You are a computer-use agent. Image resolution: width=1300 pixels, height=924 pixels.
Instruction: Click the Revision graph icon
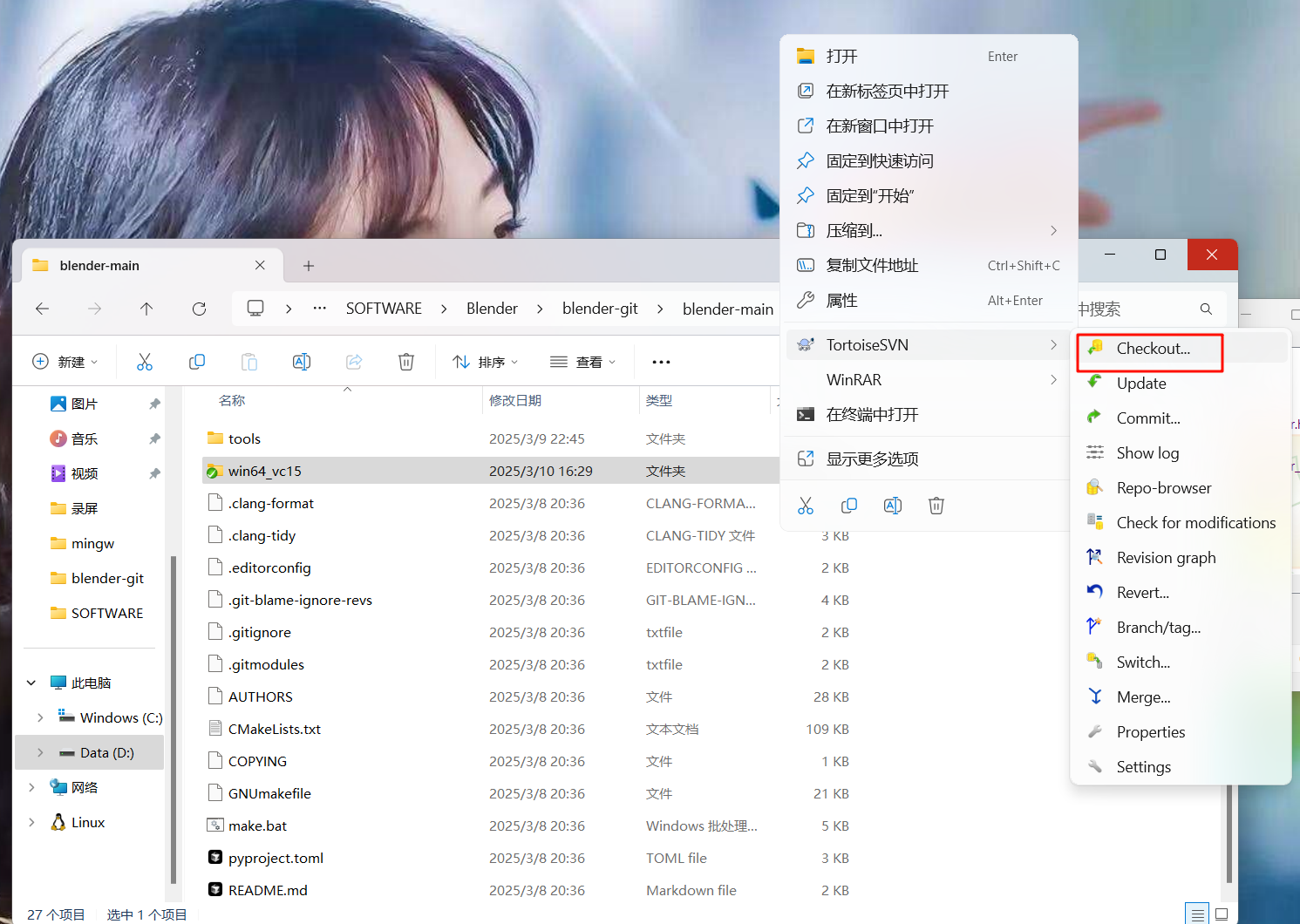(x=1094, y=557)
